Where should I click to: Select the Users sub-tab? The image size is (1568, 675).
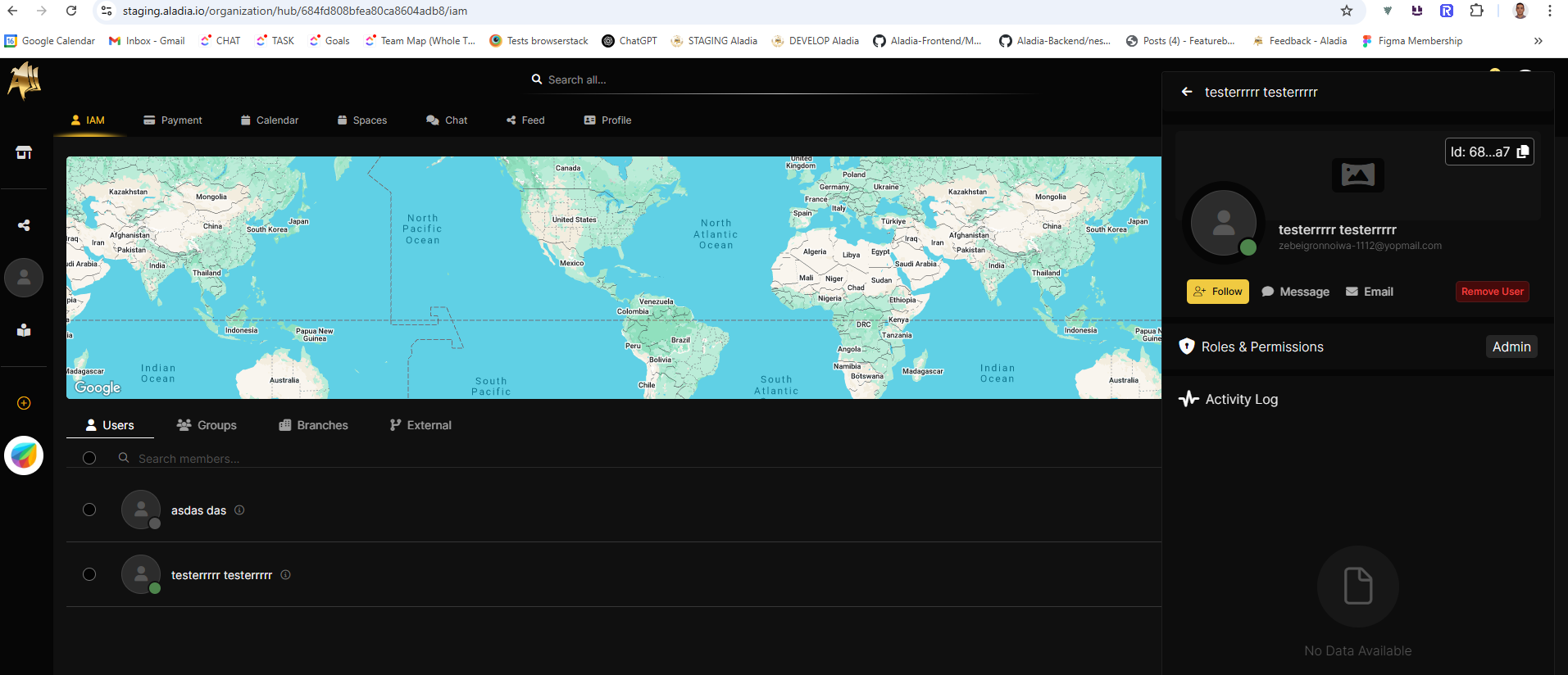[110, 425]
